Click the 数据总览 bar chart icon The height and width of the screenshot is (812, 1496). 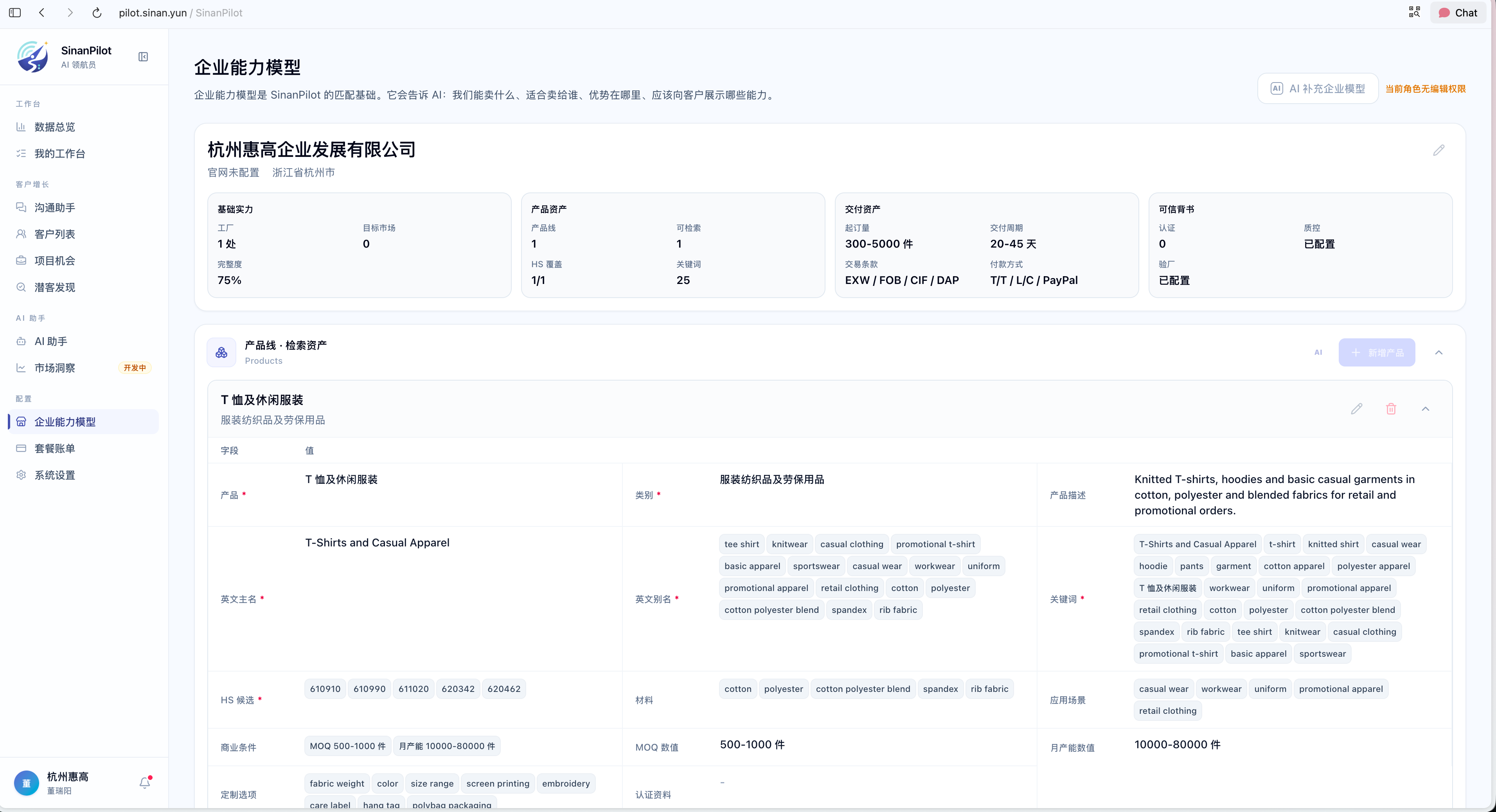21,127
